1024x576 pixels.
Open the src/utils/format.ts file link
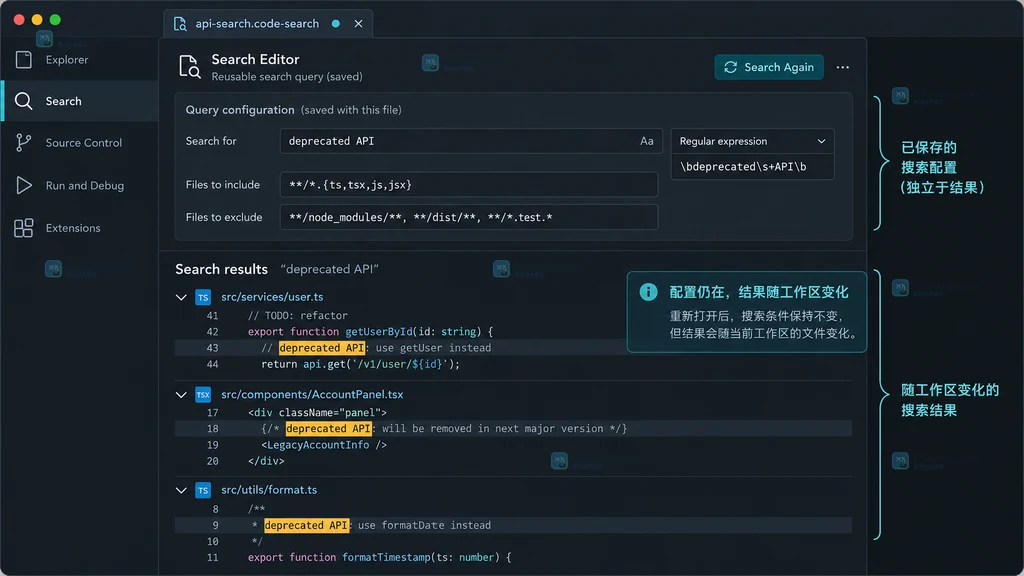pyautogui.click(x=269, y=490)
